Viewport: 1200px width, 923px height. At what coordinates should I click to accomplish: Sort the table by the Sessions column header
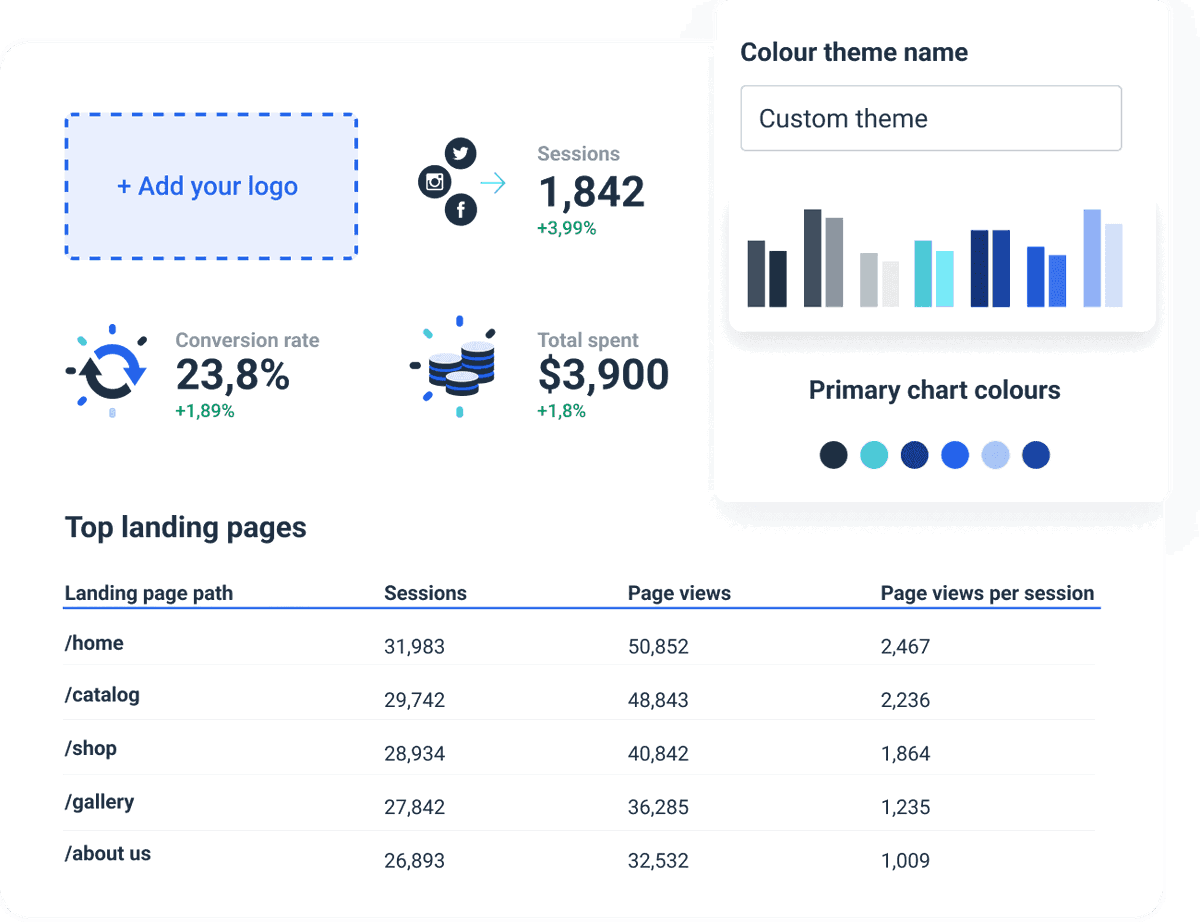(425, 593)
